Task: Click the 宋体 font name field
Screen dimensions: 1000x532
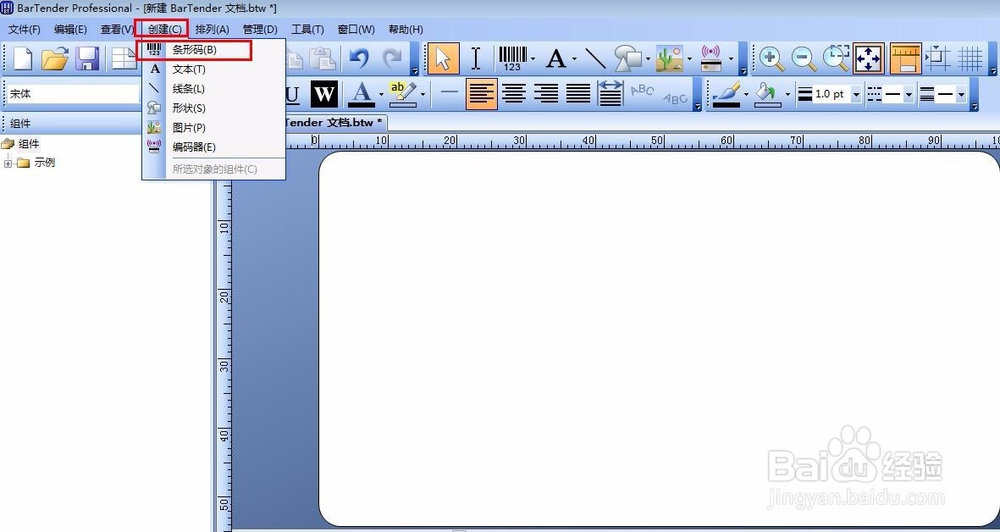Action: point(72,94)
